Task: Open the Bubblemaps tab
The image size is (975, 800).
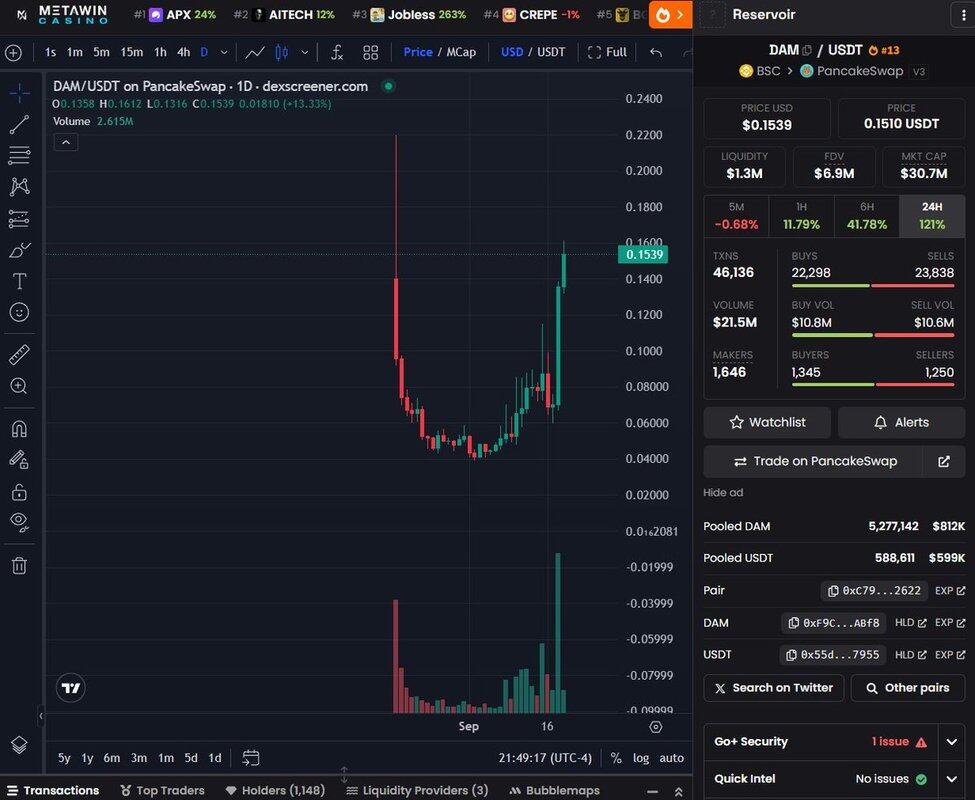Action: pyautogui.click(x=555, y=790)
